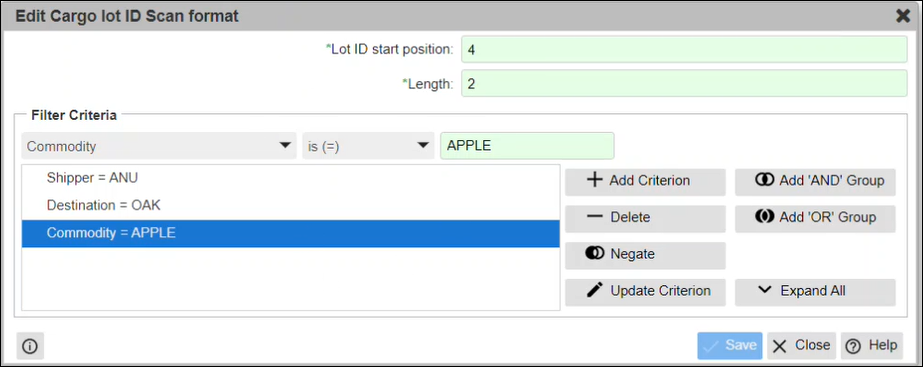Open the Commodity field dropdown
Image resolution: width=923 pixels, height=367 pixels.
click(159, 146)
